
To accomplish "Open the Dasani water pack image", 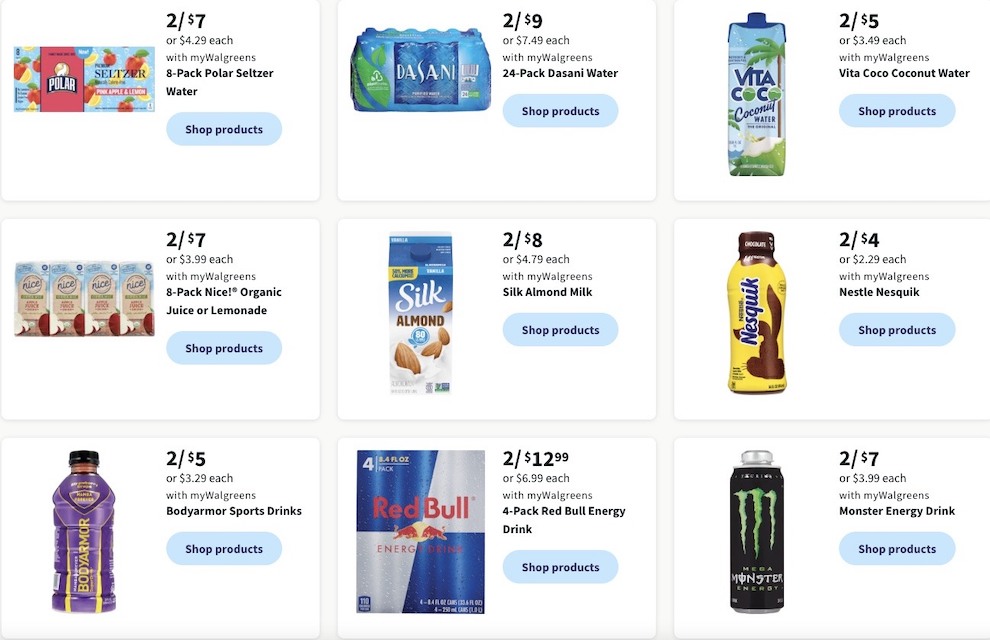I will point(420,69).
